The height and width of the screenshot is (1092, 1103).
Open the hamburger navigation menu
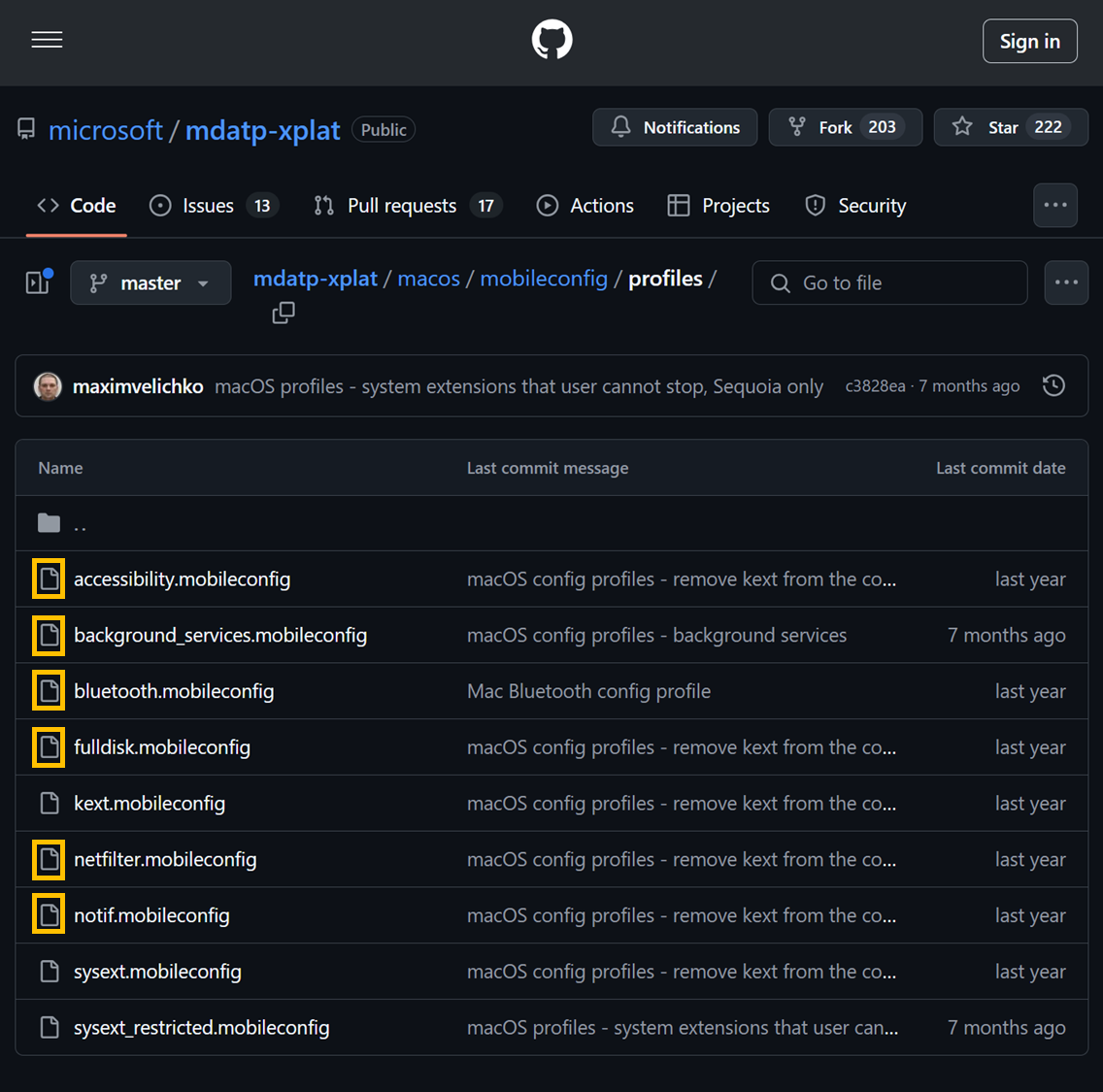click(x=48, y=40)
